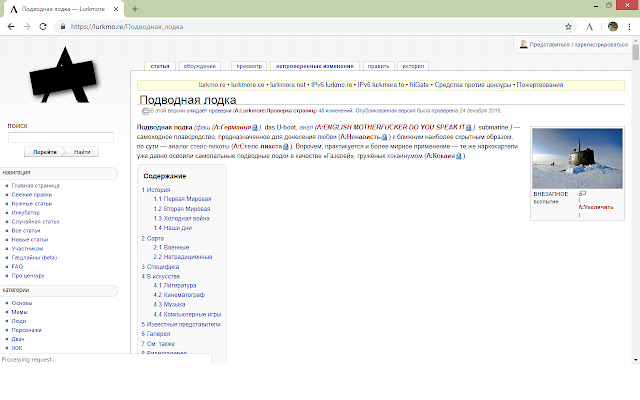Open Новые статьи link
Viewport: 640px width, 400px height.
pyautogui.click(x=30, y=239)
